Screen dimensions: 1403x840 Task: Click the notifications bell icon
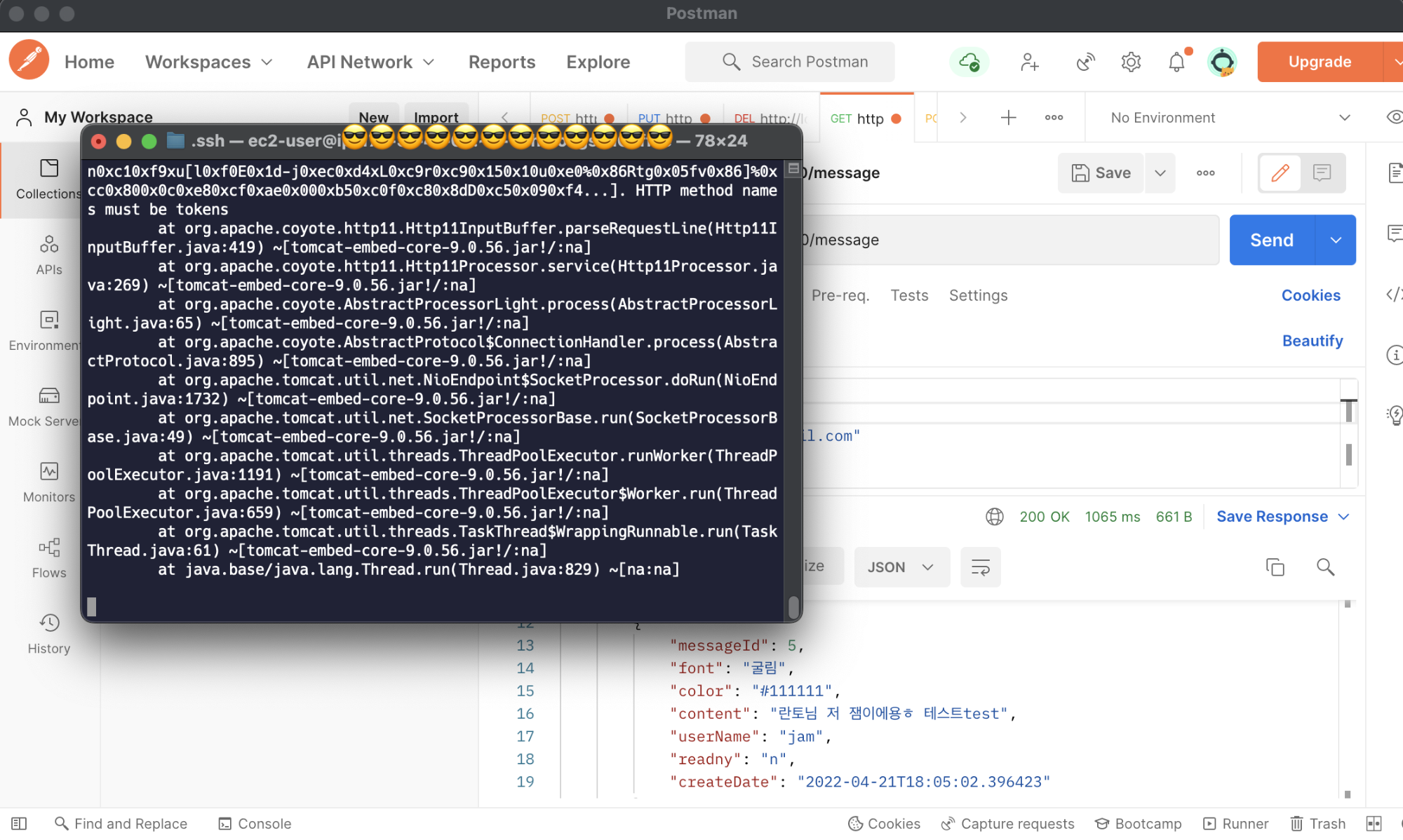(1176, 62)
